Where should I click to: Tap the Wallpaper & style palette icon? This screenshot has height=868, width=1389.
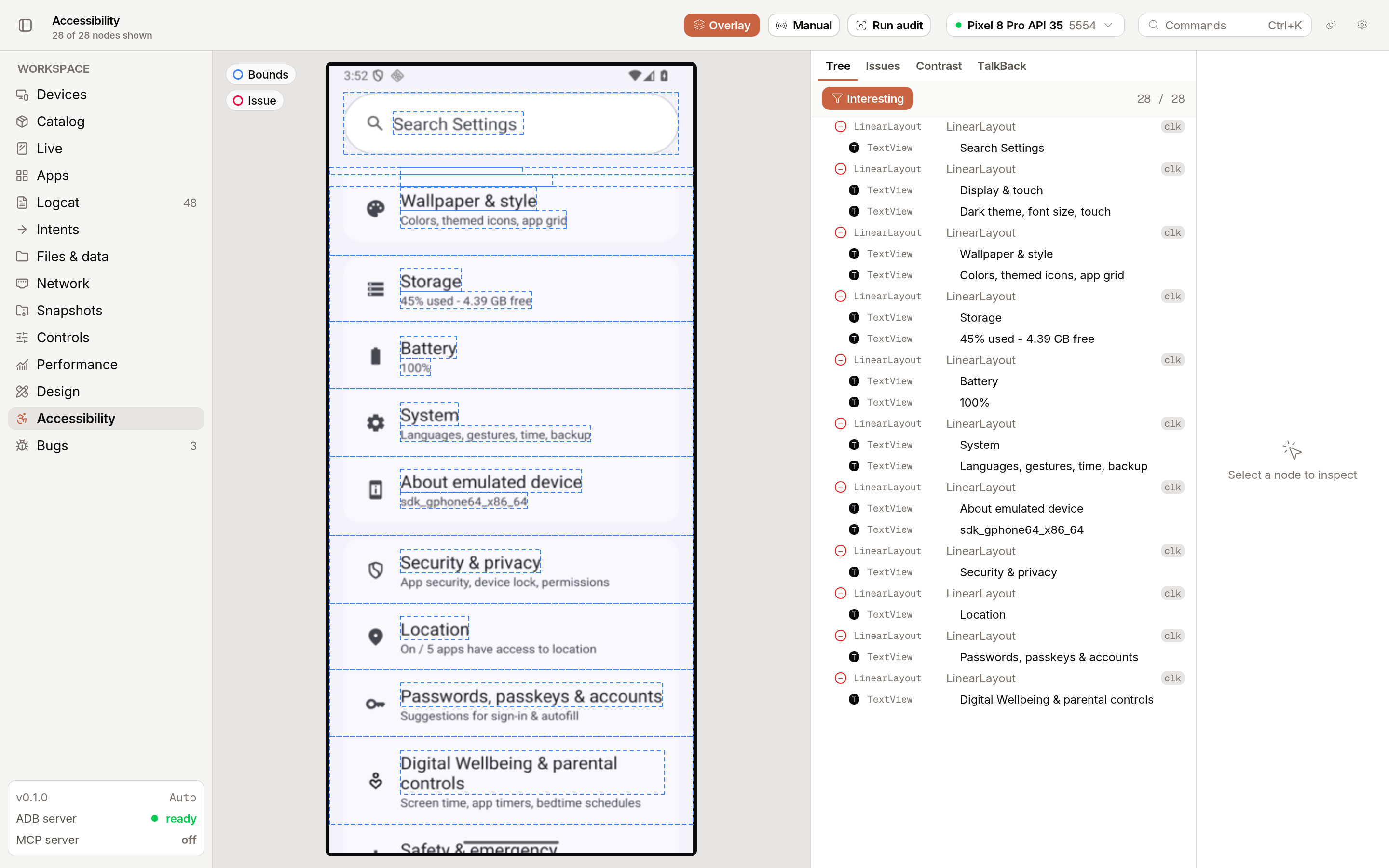point(375,208)
